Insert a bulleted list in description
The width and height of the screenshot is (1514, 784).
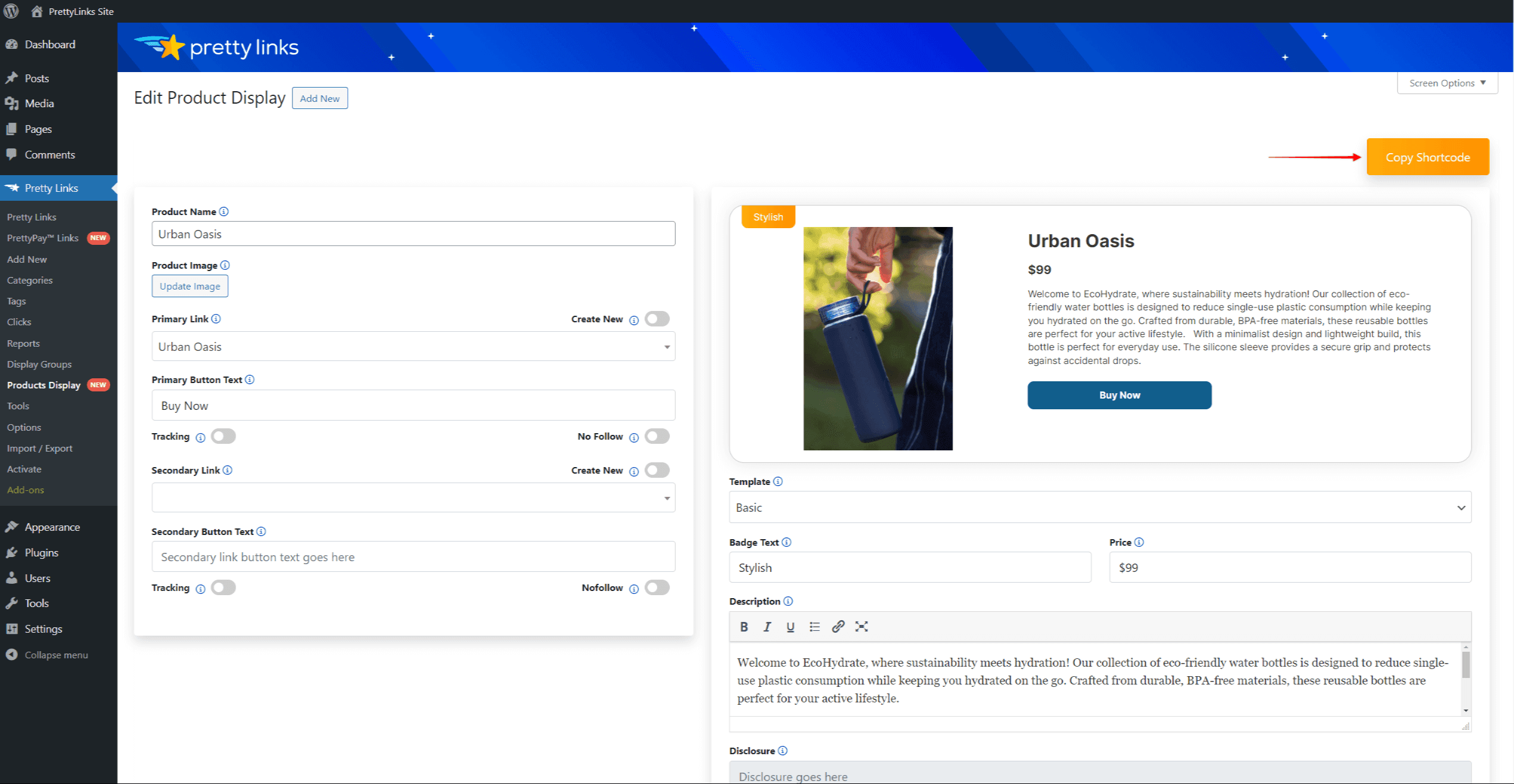pyautogui.click(x=814, y=626)
